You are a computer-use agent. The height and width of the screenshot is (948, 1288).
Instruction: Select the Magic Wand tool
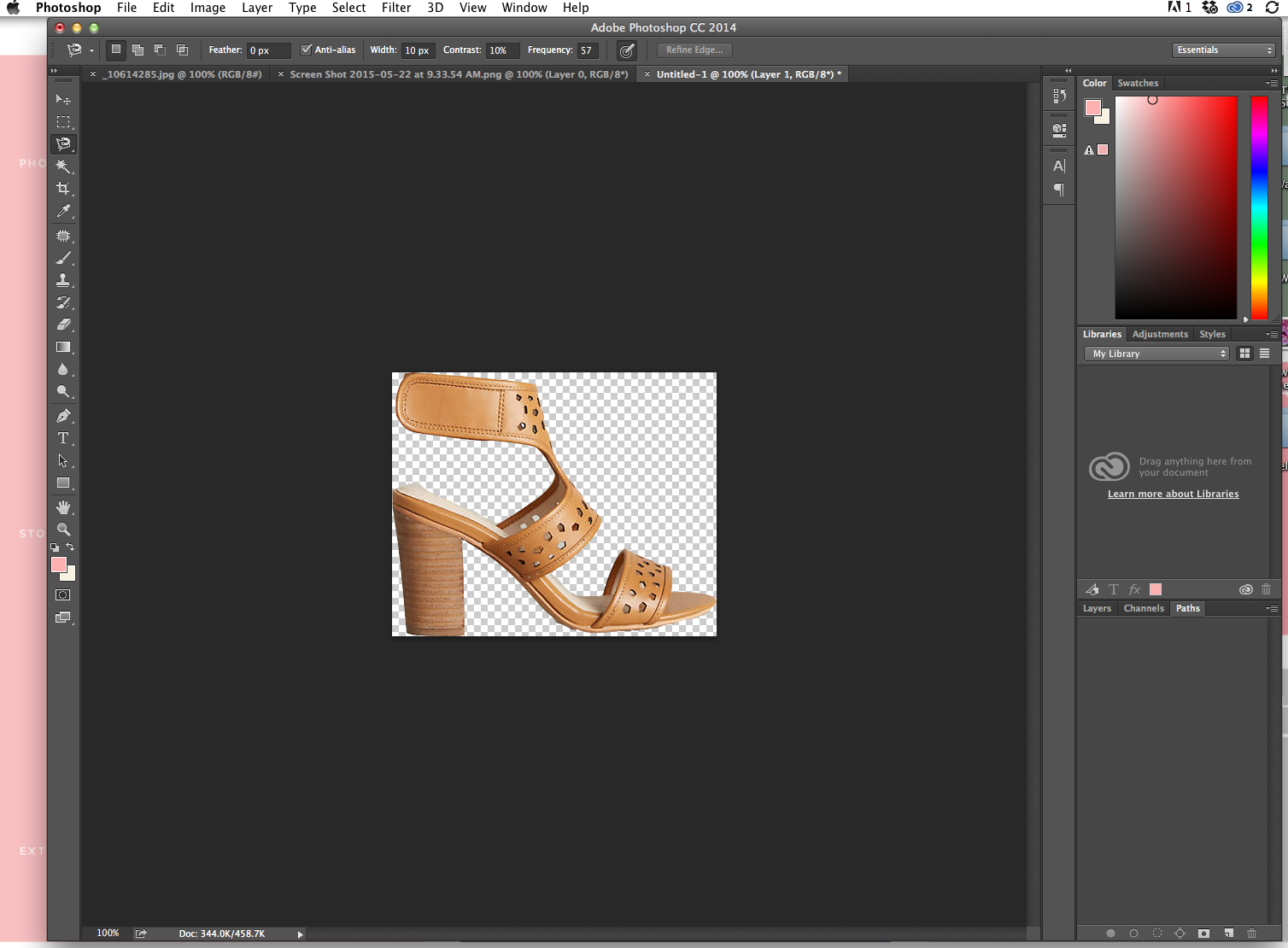tap(63, 167)
